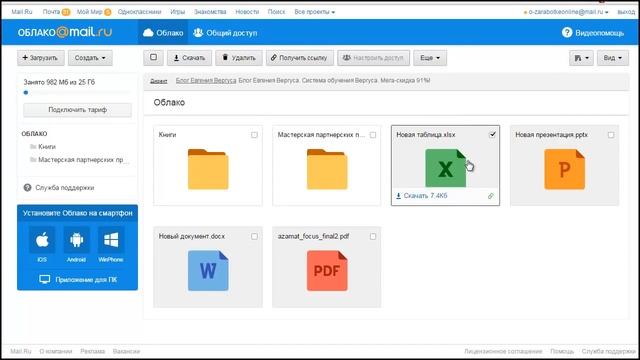Click the Получить ссылку button

coord(300,58)
